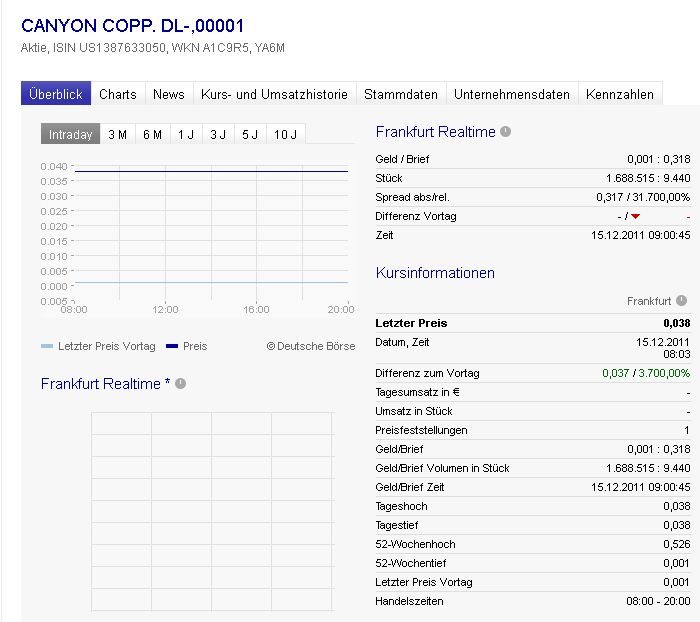Click info icon beside top-right Frankfurt Realtime heading
This screenshot has height=622, width=700.
(506, 132)
